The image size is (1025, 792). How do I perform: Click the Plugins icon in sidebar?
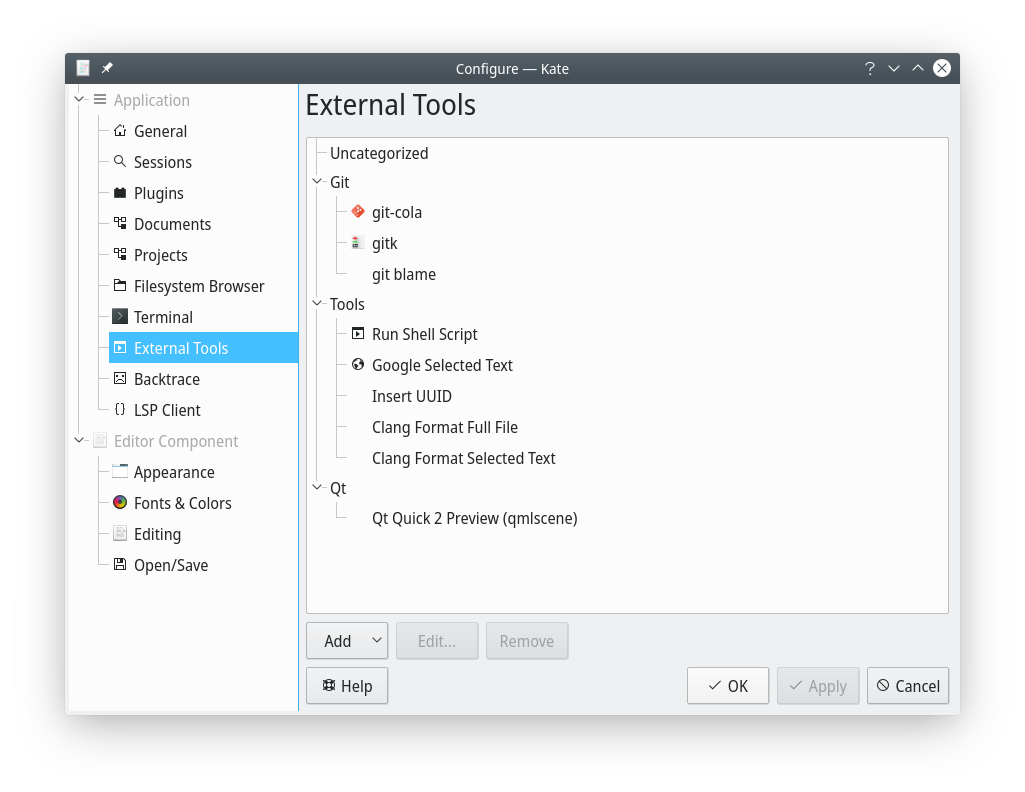120,193
